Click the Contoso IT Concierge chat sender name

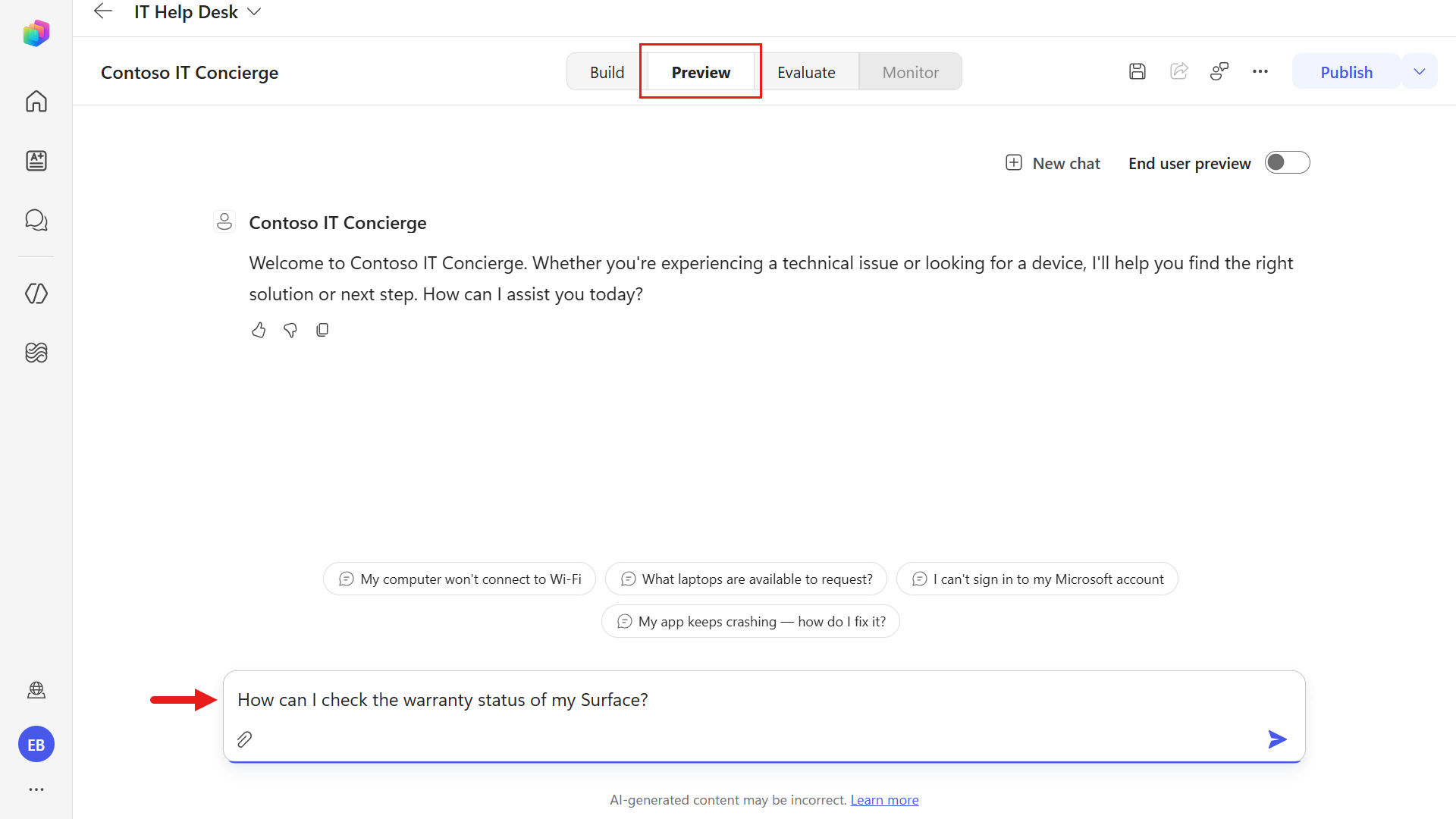point(337,222)
